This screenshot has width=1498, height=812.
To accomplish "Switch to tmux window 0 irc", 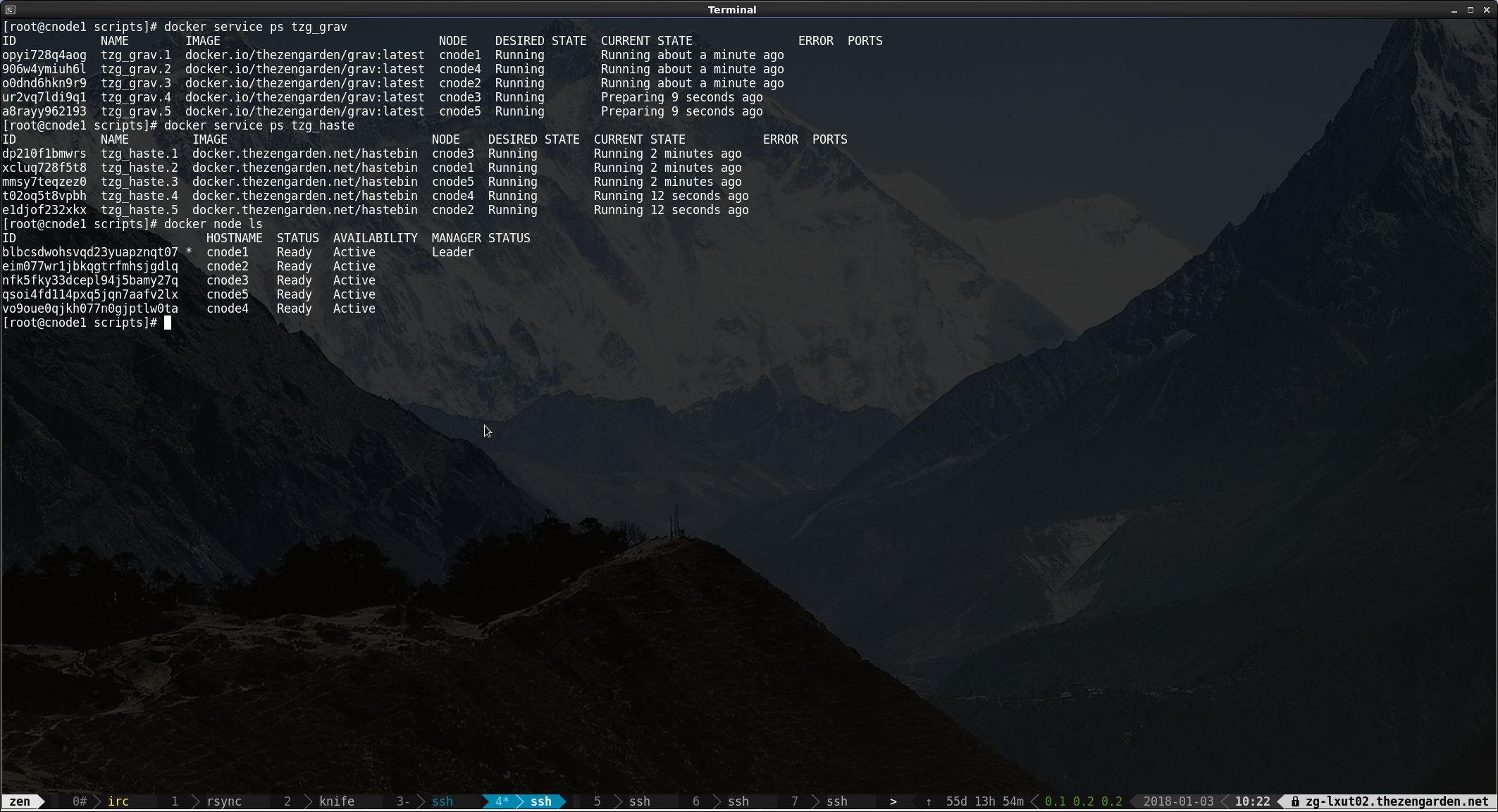I will (100, 801).
